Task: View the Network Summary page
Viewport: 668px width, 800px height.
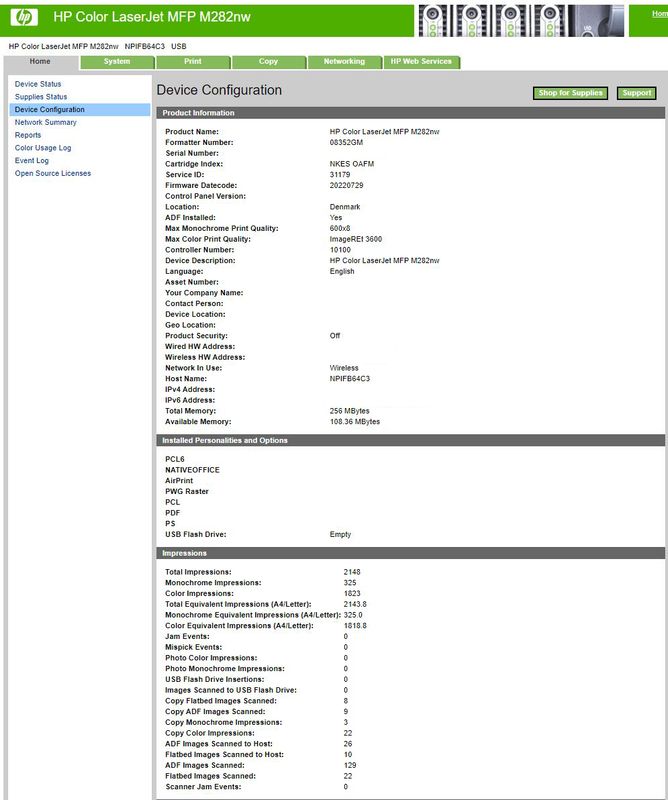Action: [45, 122]
